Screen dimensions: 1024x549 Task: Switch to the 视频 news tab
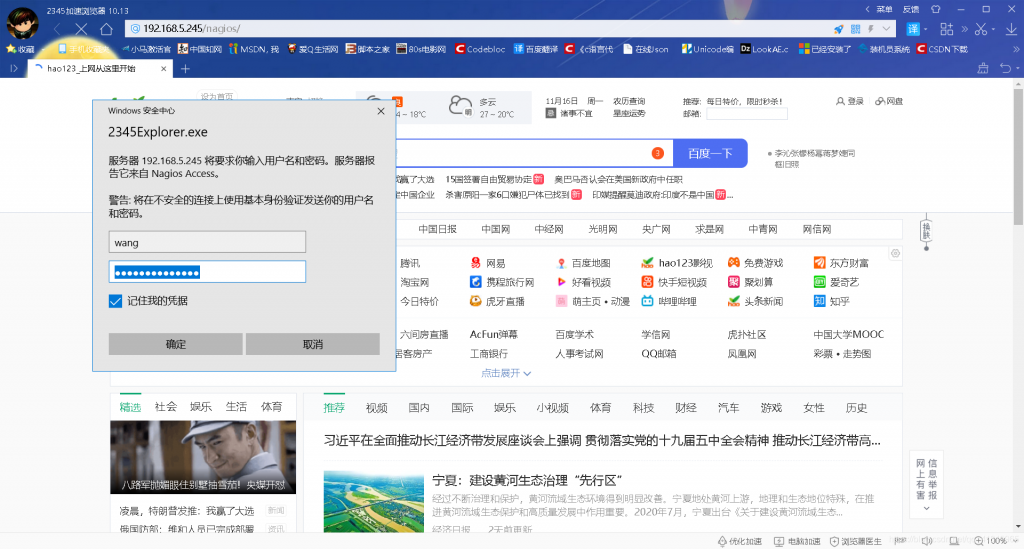tap(376, 408)
